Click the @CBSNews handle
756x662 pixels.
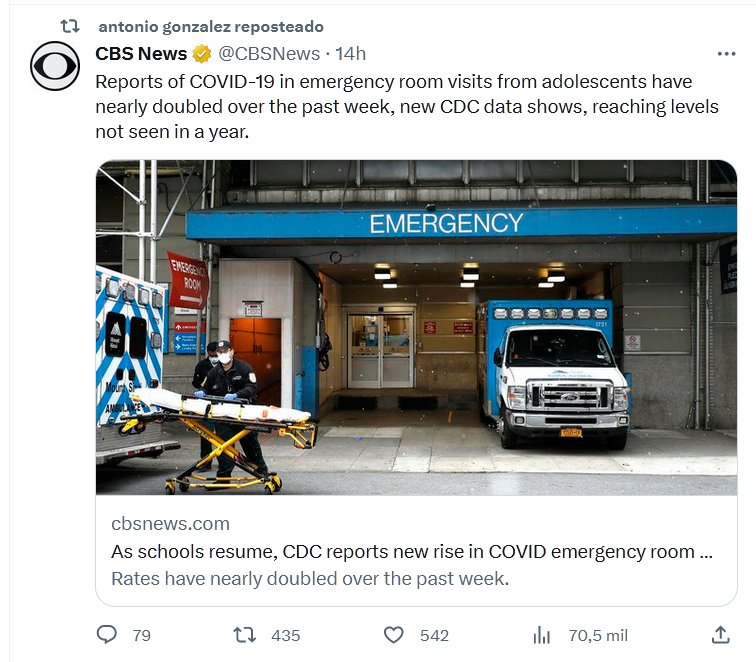pos(269,54)
